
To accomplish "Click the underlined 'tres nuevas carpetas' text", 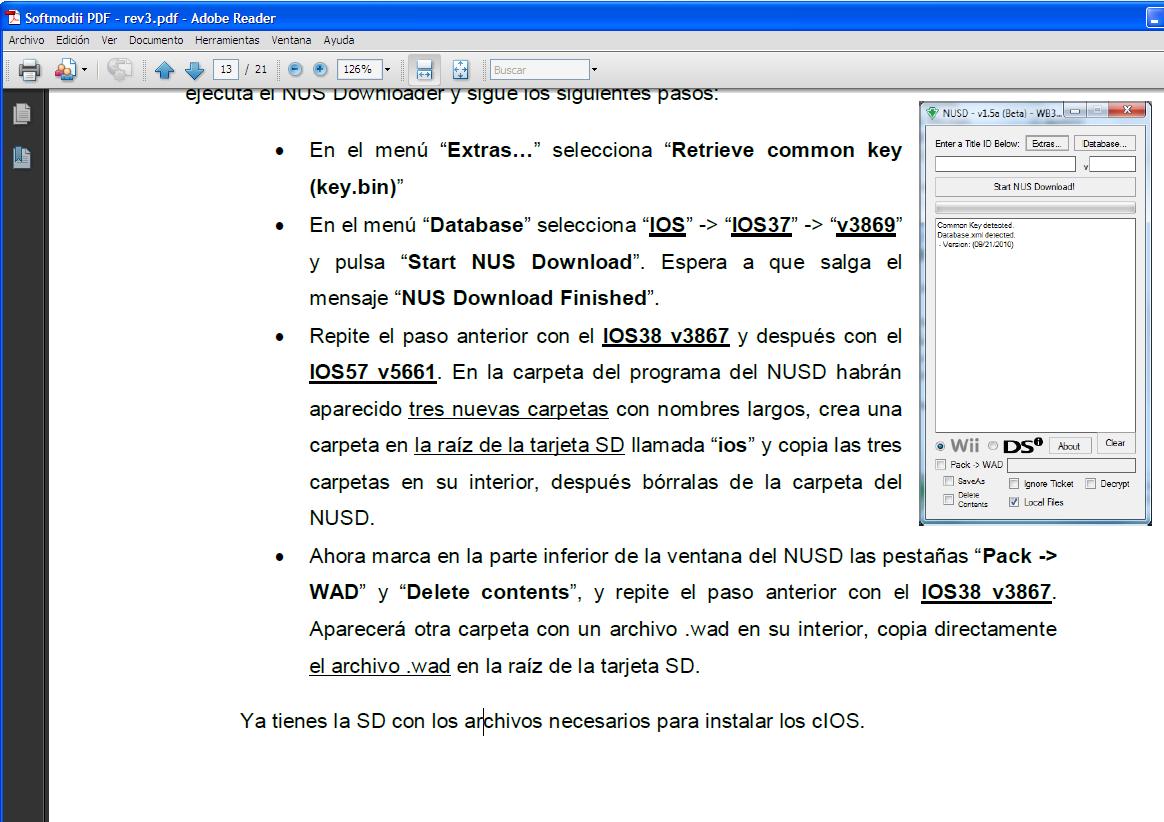I will [509, 409].
